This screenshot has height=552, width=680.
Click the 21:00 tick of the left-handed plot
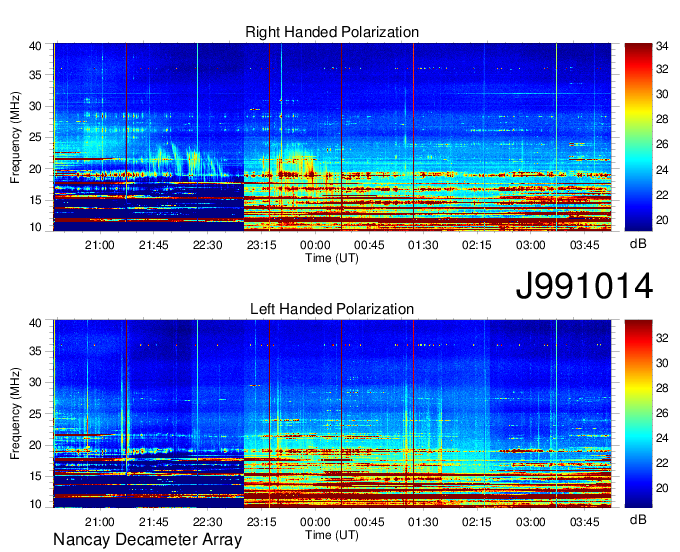pyautogui.click(x=99, y=522)
